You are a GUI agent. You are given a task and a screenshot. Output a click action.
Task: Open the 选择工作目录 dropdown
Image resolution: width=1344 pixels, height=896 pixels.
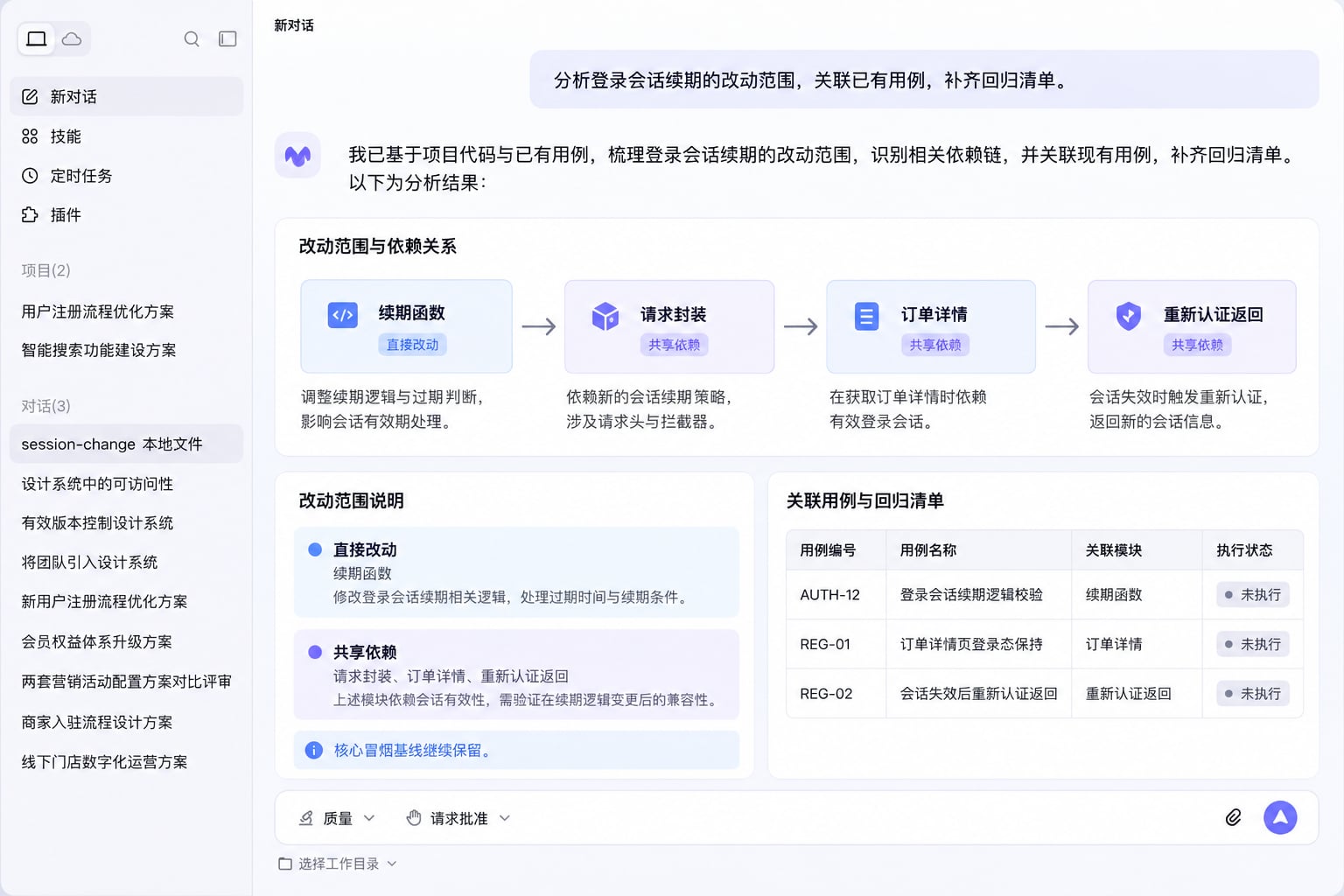[x=338, y=864]
